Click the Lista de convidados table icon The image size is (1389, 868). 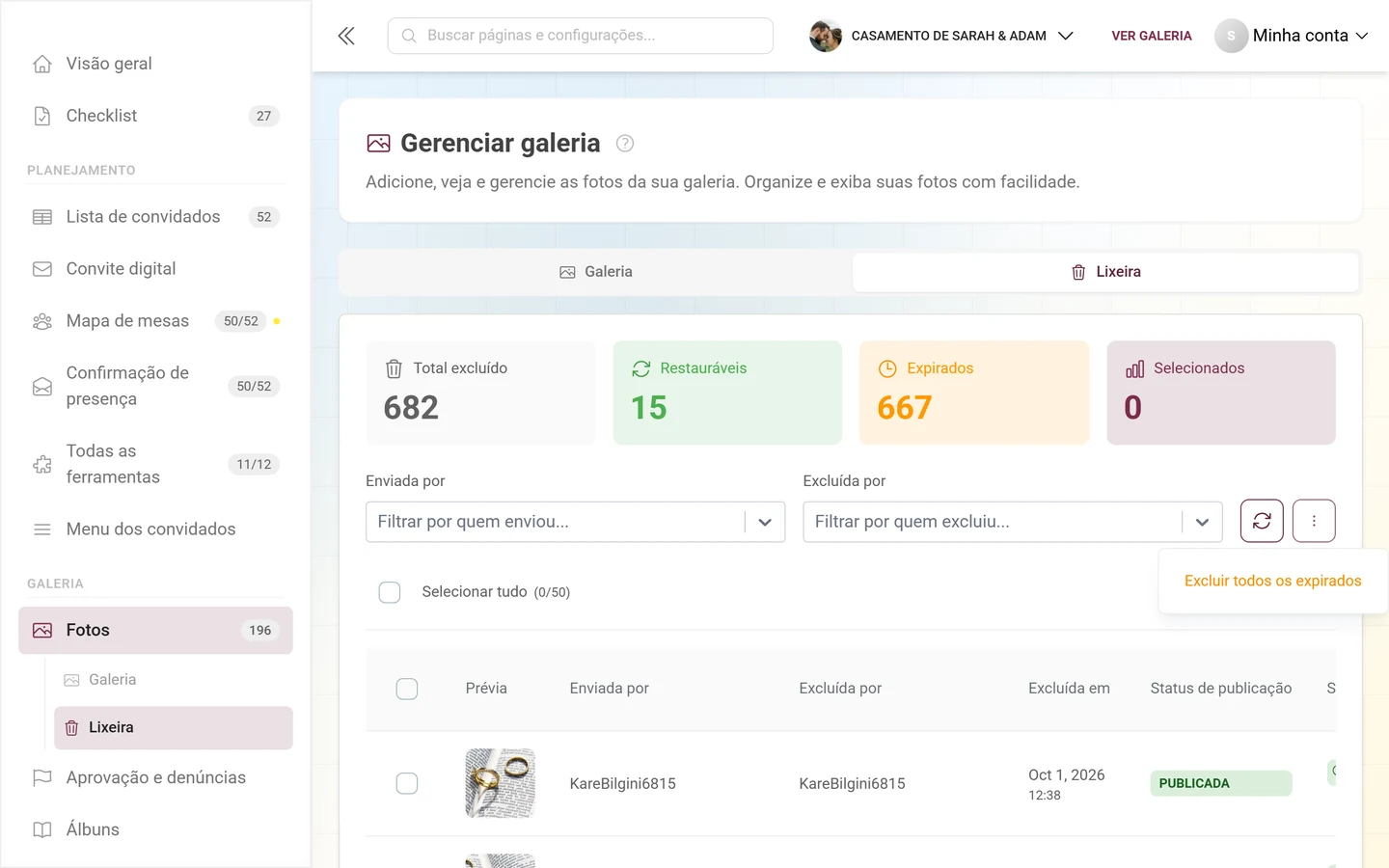click(x=42, y=217)
